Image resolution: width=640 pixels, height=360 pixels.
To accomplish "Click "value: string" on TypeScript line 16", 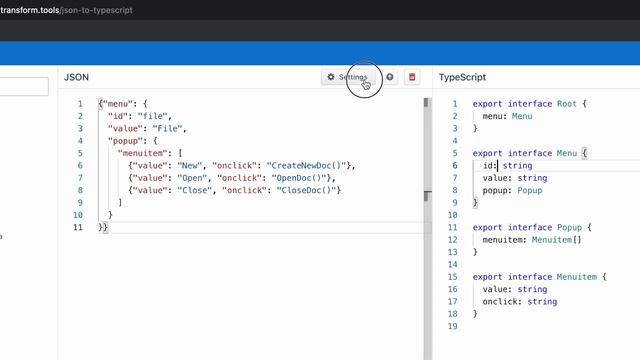I will 515,289.
